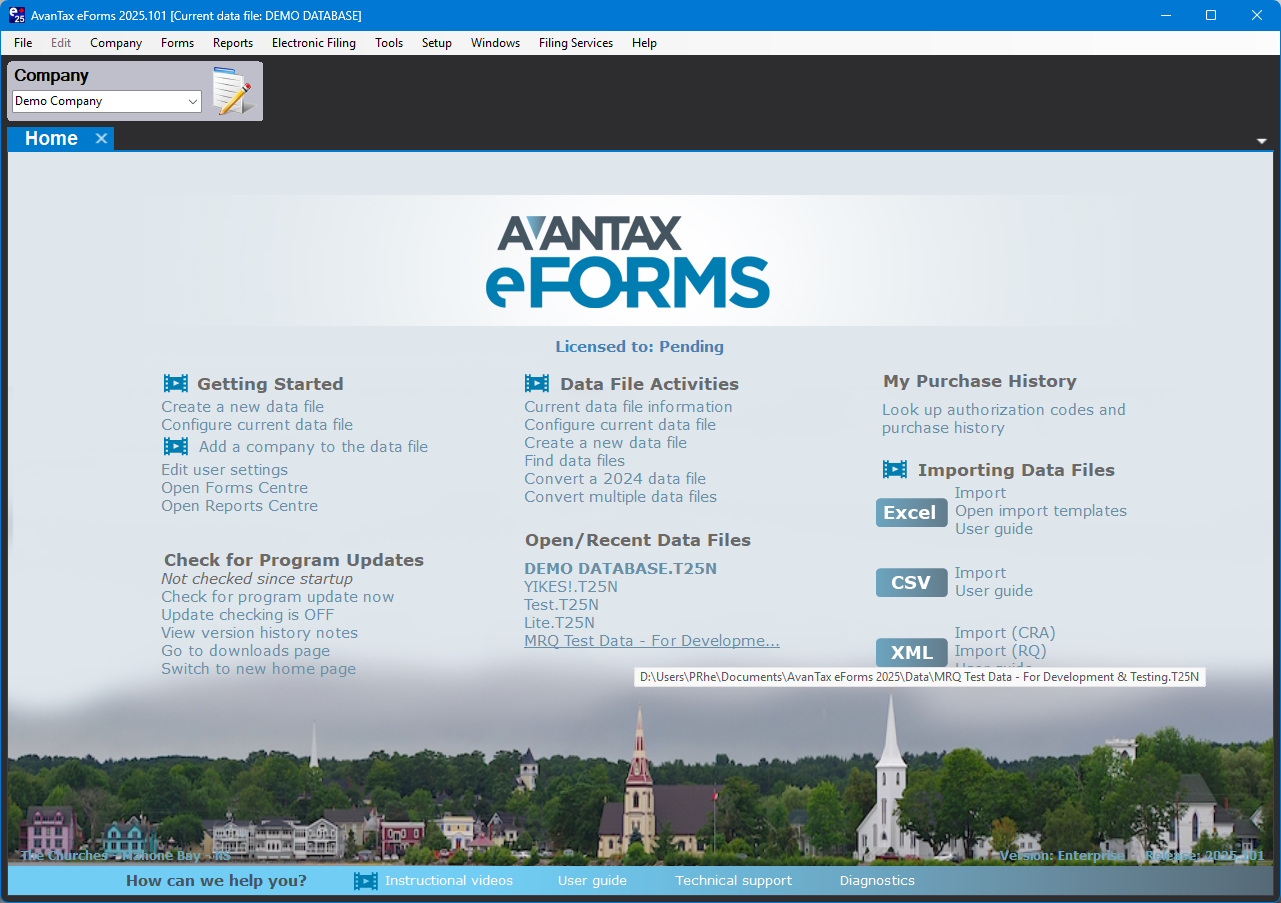Select the Home tab
1281x903 pixels.
click(51, 139)
